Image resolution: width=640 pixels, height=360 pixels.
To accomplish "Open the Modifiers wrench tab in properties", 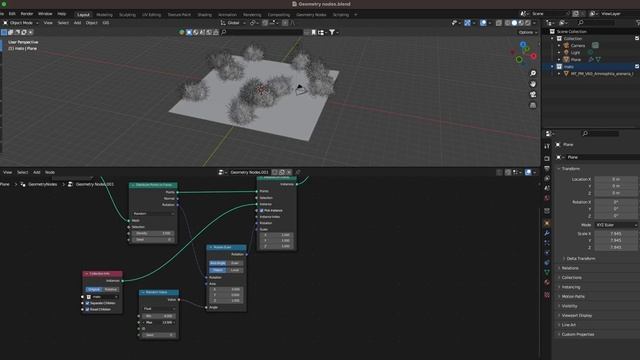I will point(547,233).
